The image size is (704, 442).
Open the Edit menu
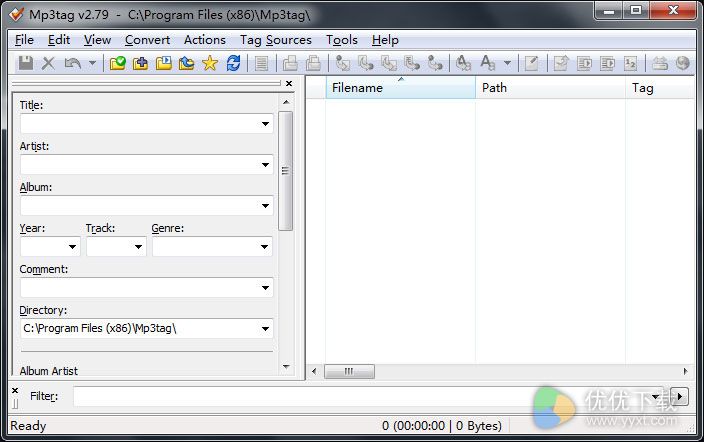(59, 40)
